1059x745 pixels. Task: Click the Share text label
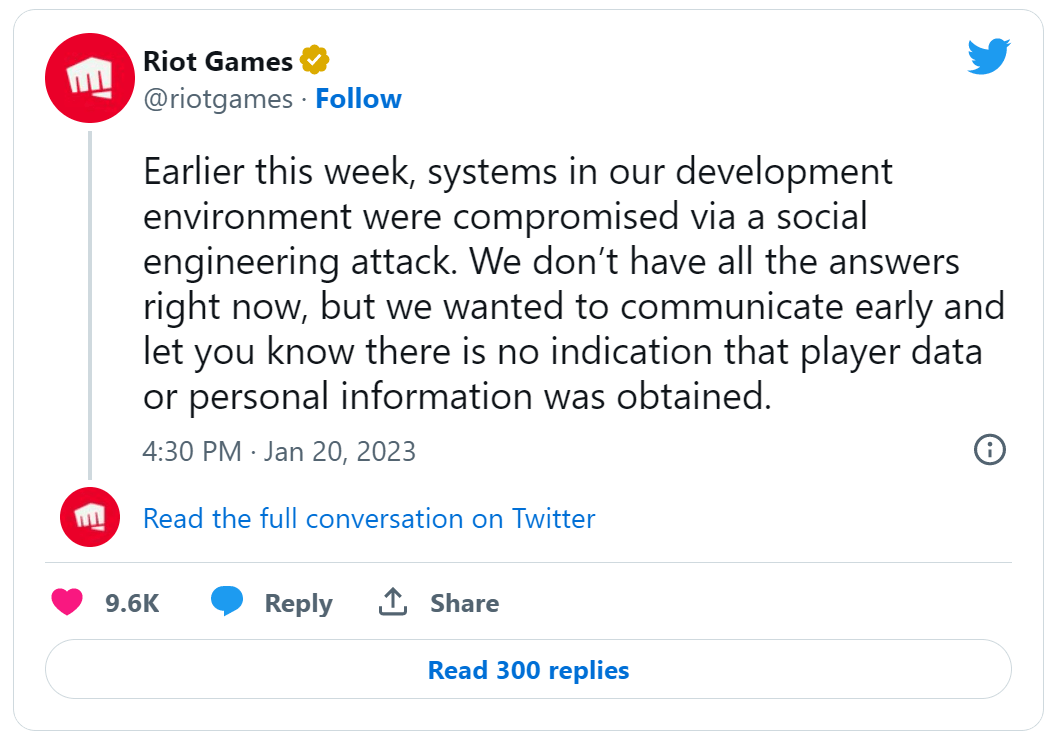point(465,603)
